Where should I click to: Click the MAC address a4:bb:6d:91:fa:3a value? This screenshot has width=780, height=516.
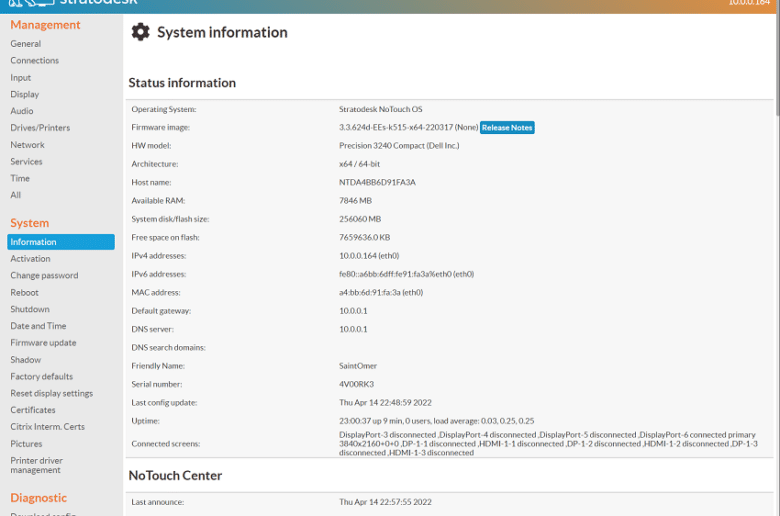point(381,293)
